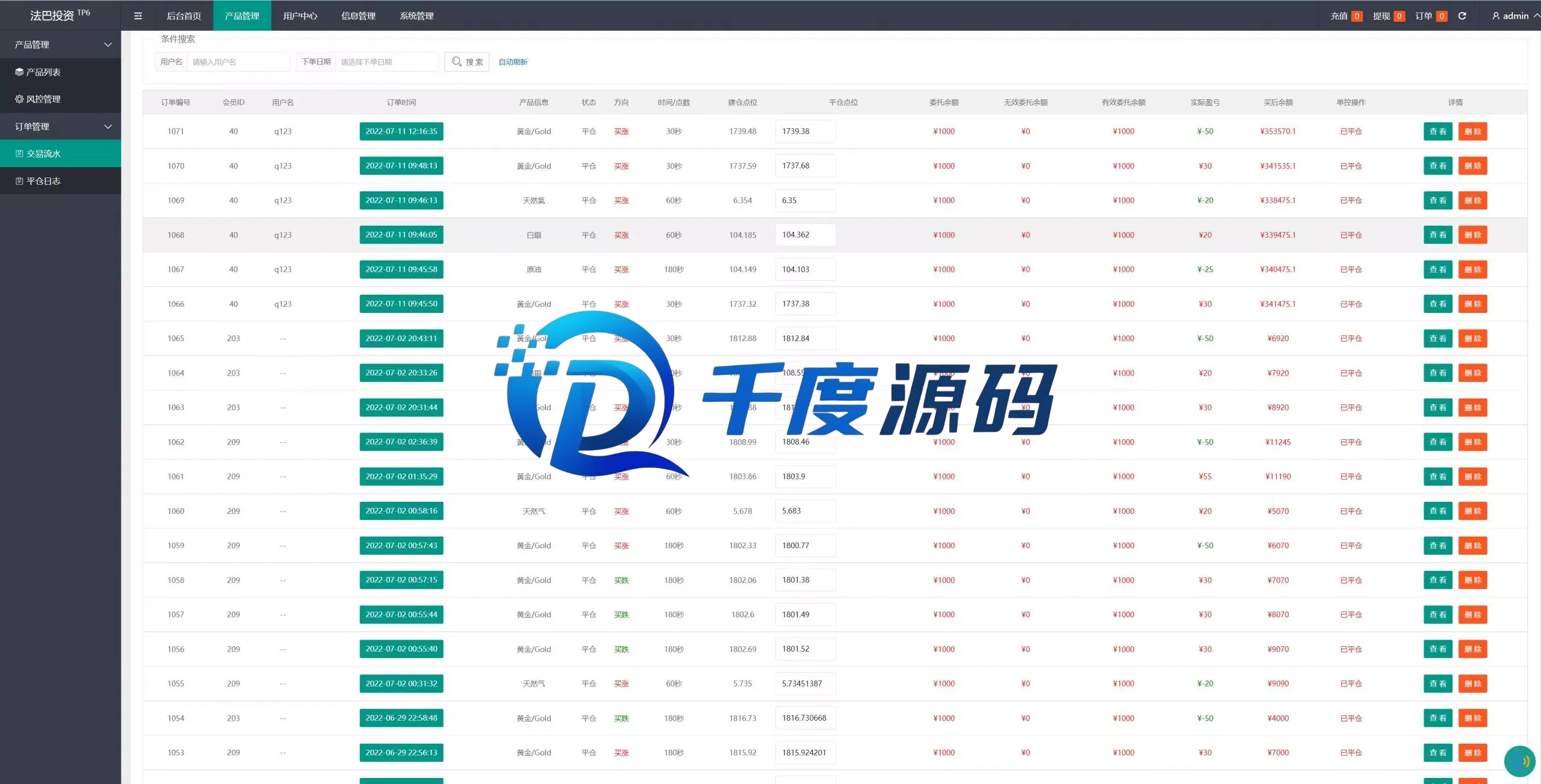The image size is (1541, 784).
Task: Open the 后台首页 tab
Action: (x=184, y=16)
